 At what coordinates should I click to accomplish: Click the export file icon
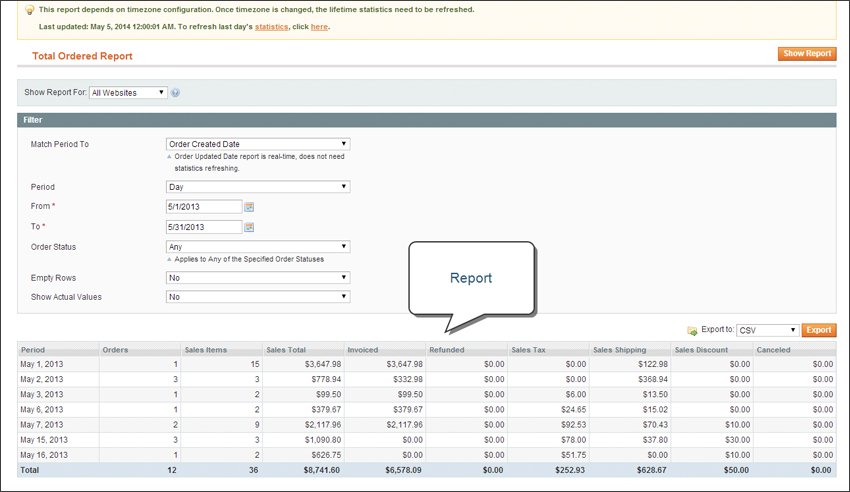click(692, 331)
